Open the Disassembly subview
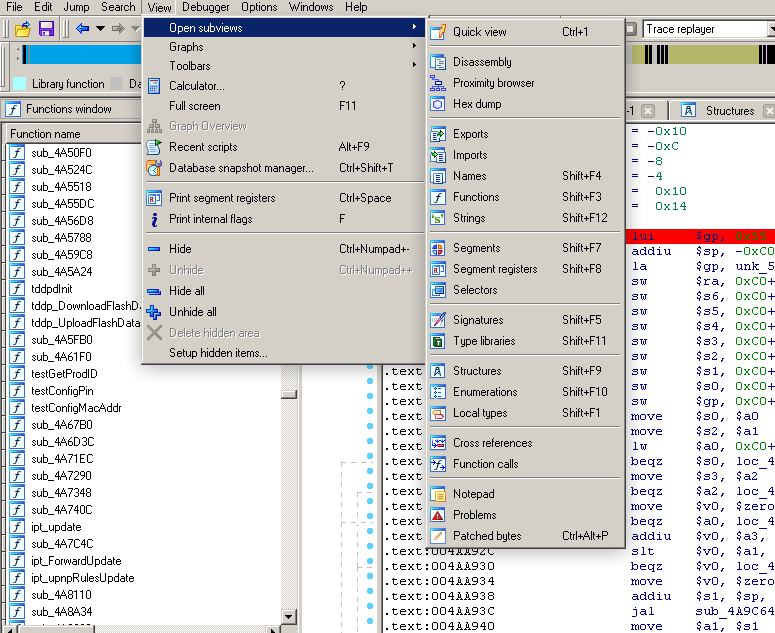 [525, 62]
